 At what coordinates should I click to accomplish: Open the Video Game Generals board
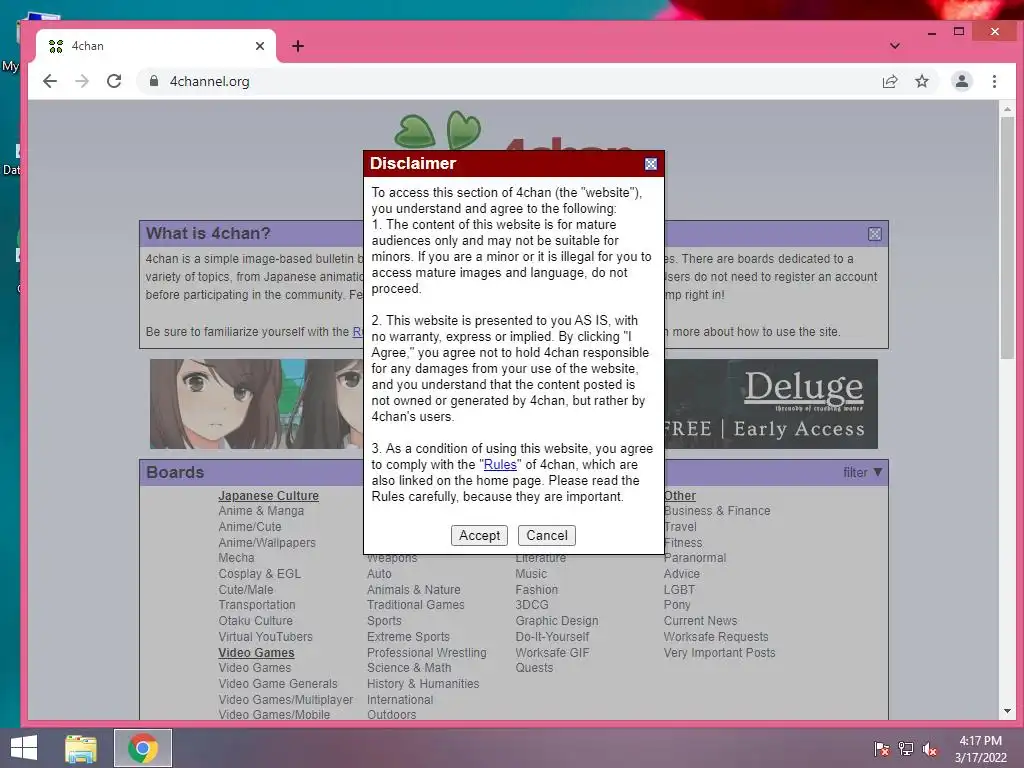pos(278,684)
